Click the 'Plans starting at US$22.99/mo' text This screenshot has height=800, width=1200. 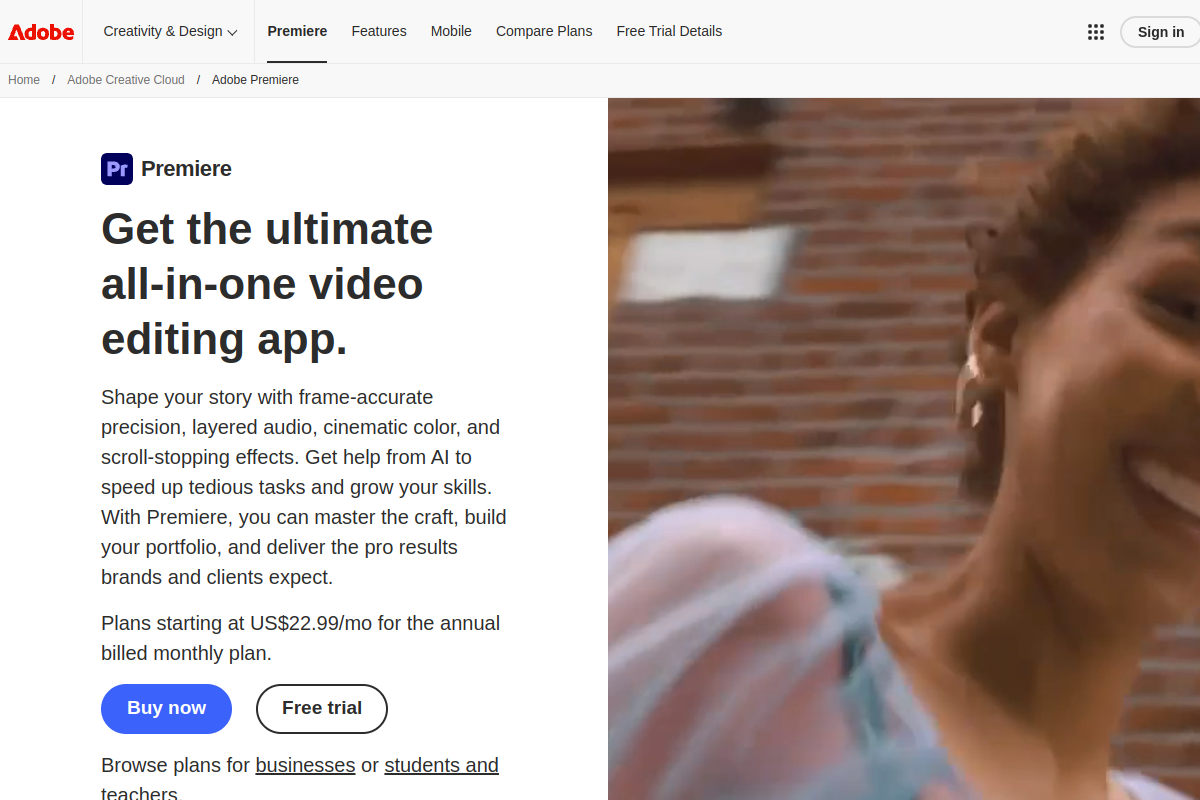tap(300, 638)
